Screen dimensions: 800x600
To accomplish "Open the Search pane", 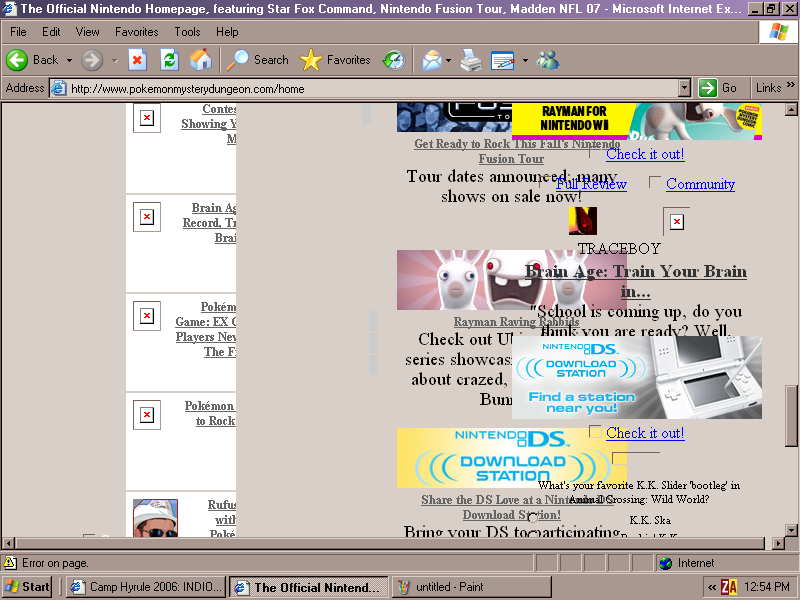I will 258,60.
